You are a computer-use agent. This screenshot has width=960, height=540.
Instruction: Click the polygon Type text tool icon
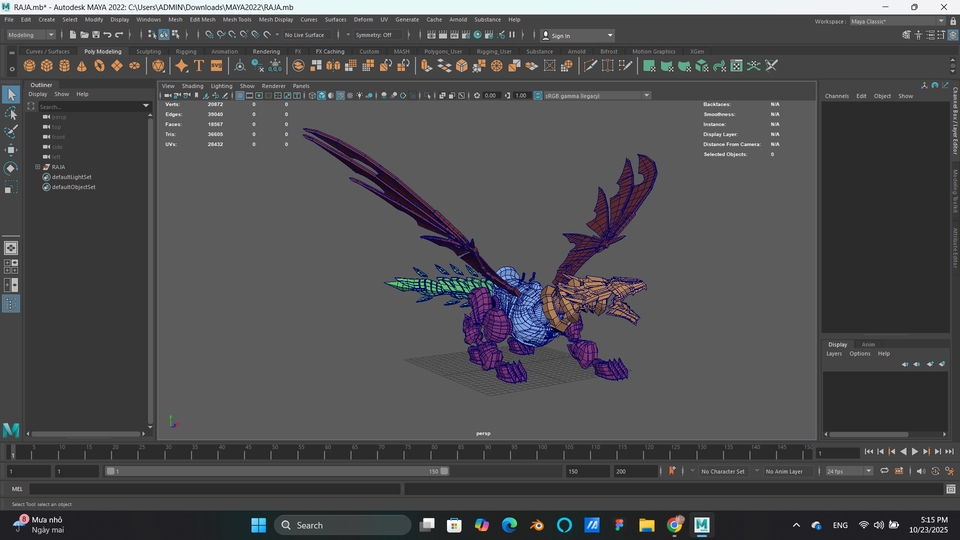(x=198, y=66)
